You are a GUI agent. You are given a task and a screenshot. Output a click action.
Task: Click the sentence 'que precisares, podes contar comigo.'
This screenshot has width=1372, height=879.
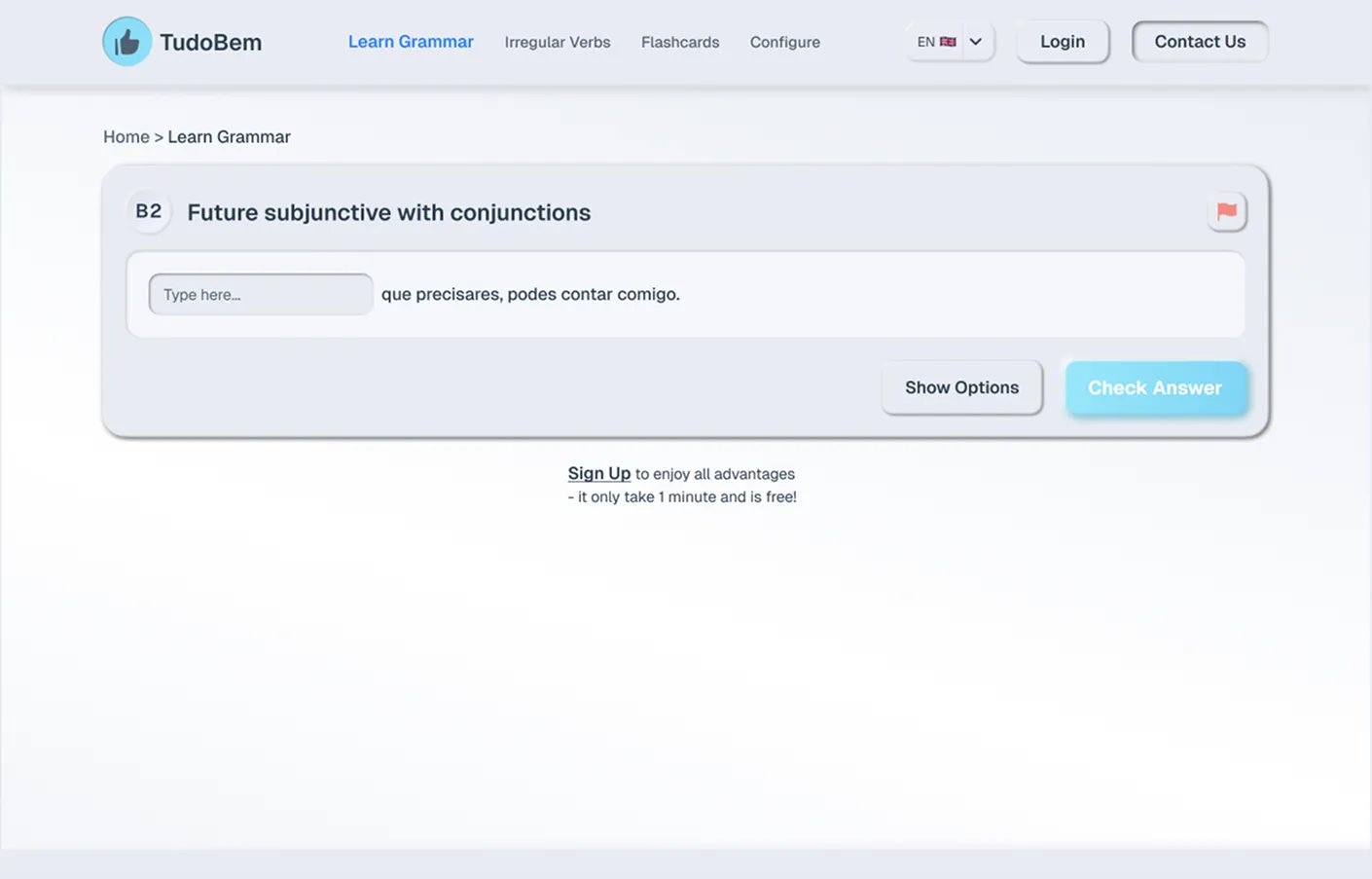[x=530, y=294]
